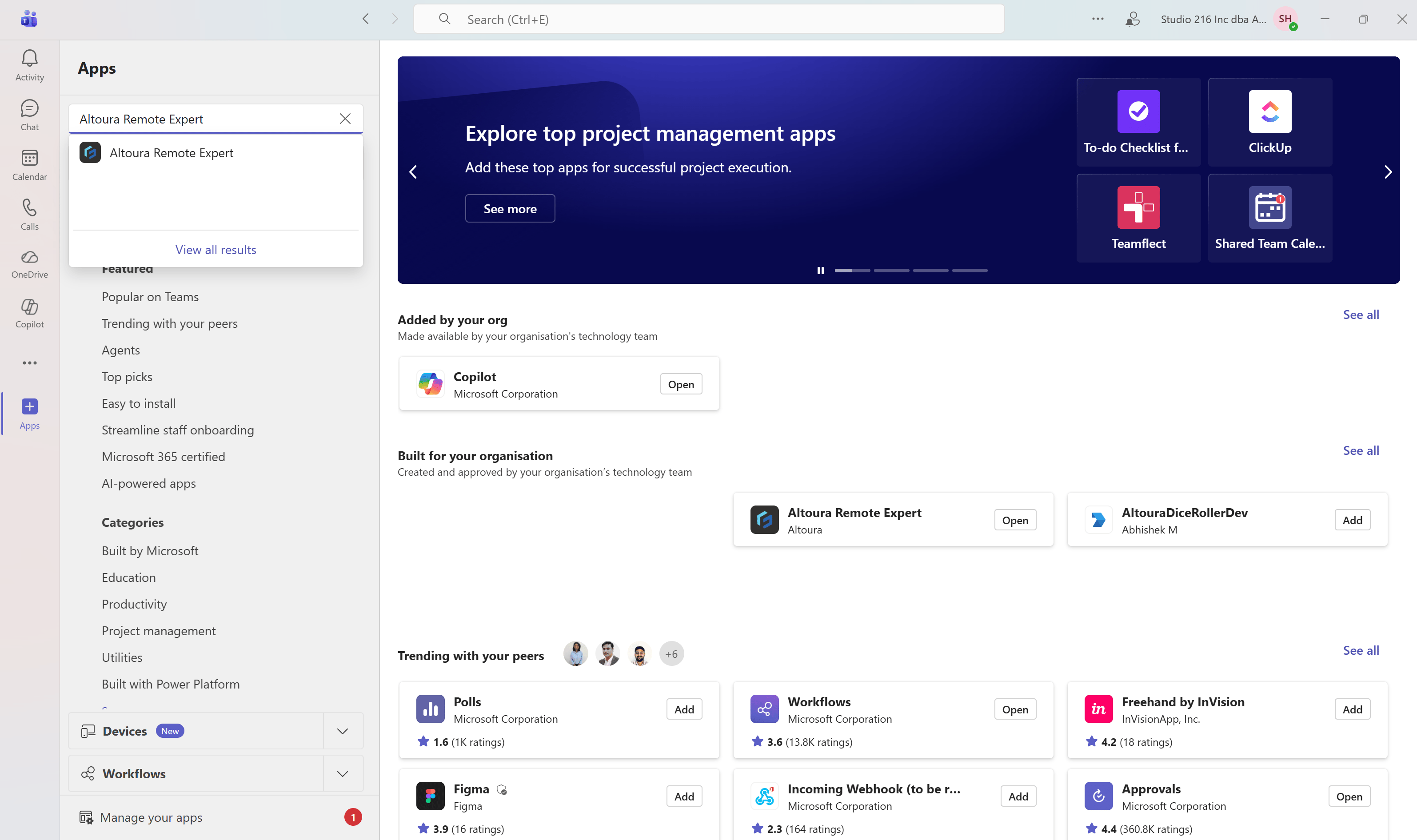Click the Microsoft Teams logo
Screen dimensions: 1417x840
[x=29, y=19]
